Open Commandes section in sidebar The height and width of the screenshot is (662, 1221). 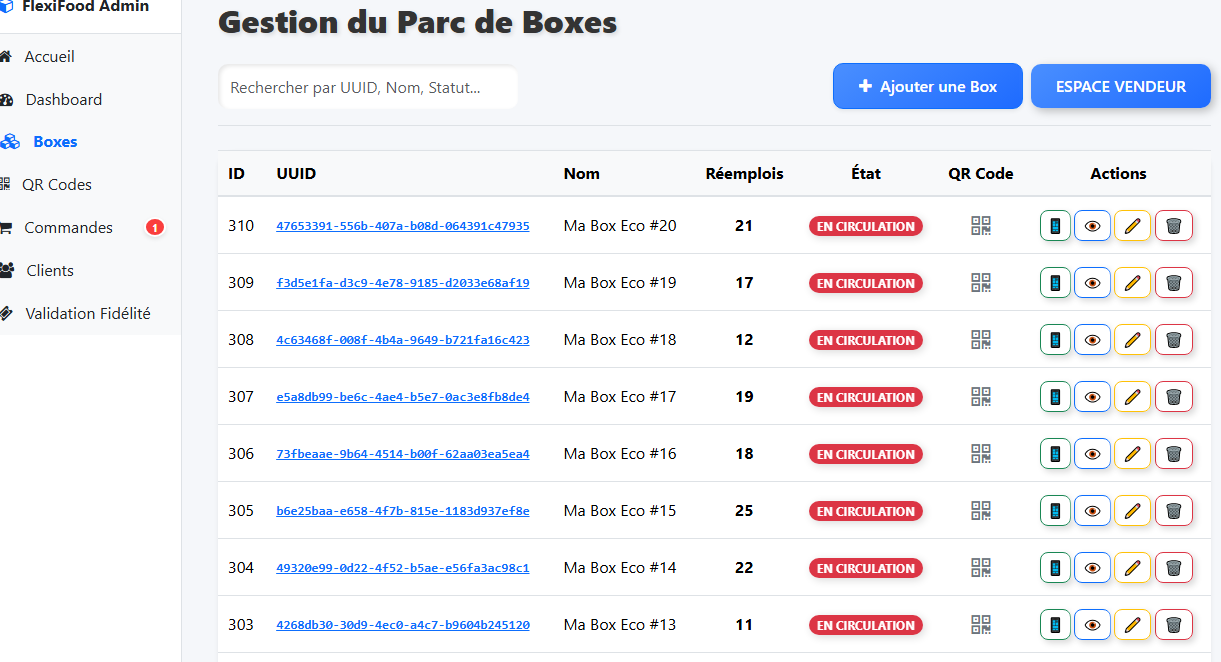69,228
